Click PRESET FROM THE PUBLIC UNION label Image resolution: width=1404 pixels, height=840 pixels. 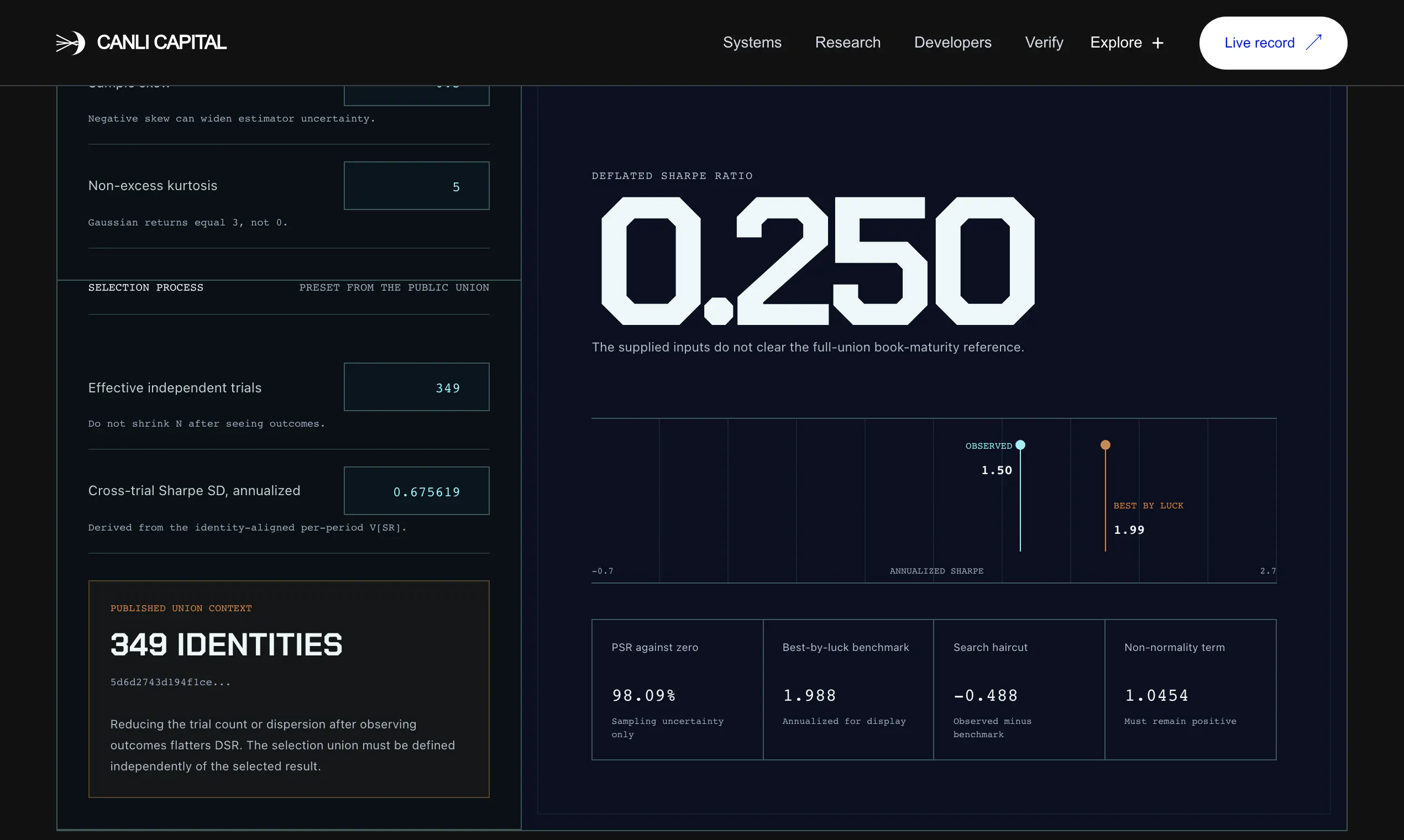[x=394, y=287]
